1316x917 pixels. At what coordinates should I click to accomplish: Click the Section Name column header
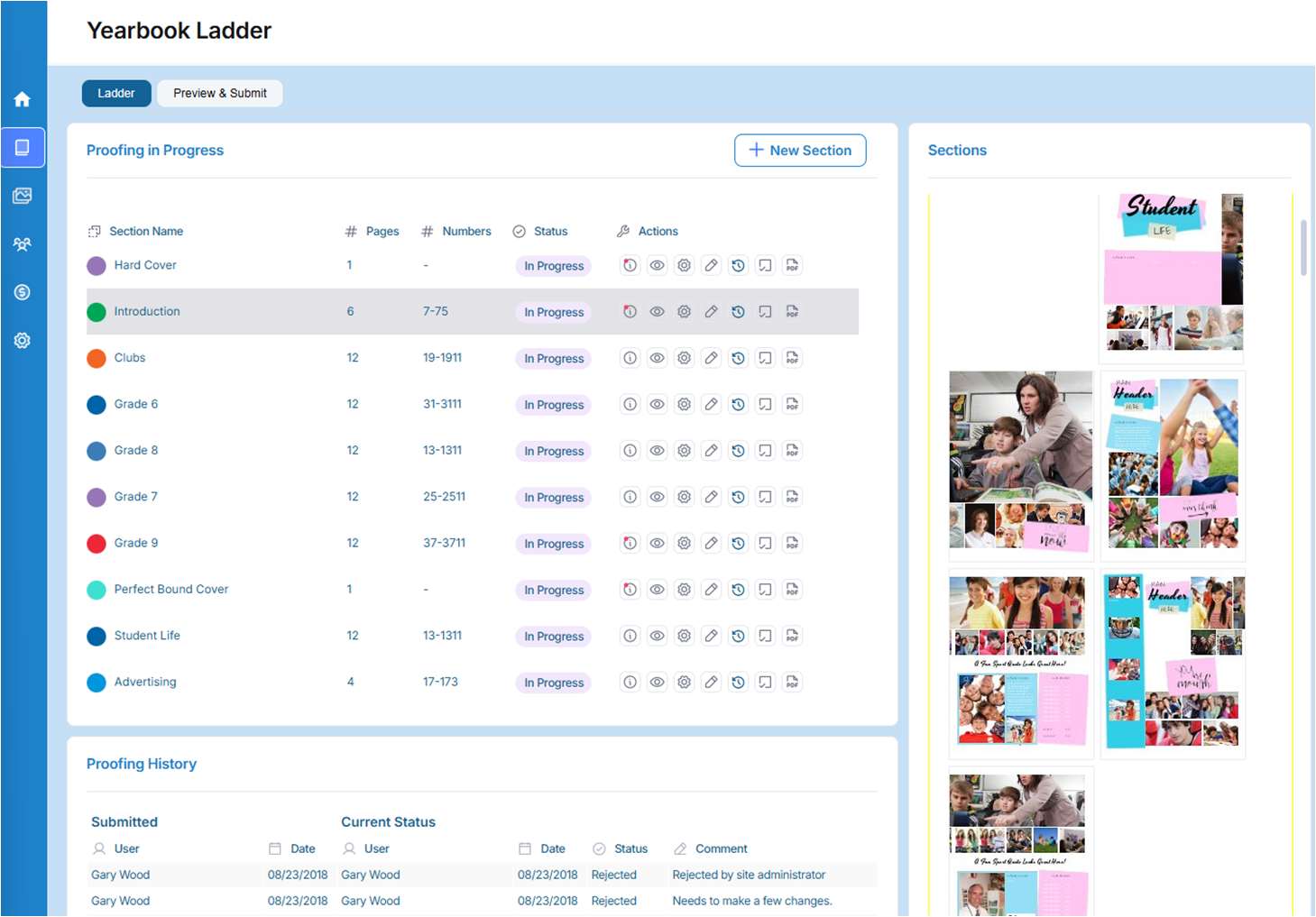146,232
